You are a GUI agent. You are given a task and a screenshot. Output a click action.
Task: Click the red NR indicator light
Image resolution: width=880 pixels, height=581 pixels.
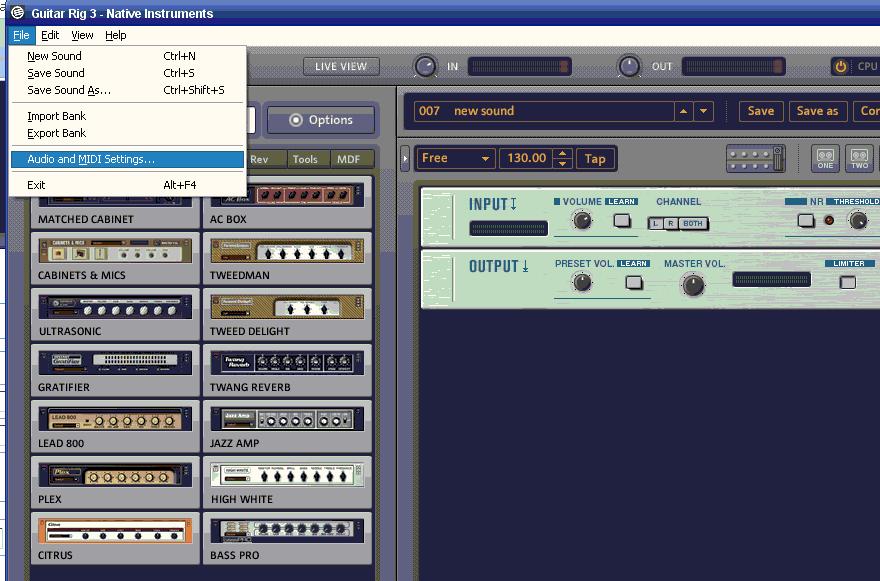point(829,220)
